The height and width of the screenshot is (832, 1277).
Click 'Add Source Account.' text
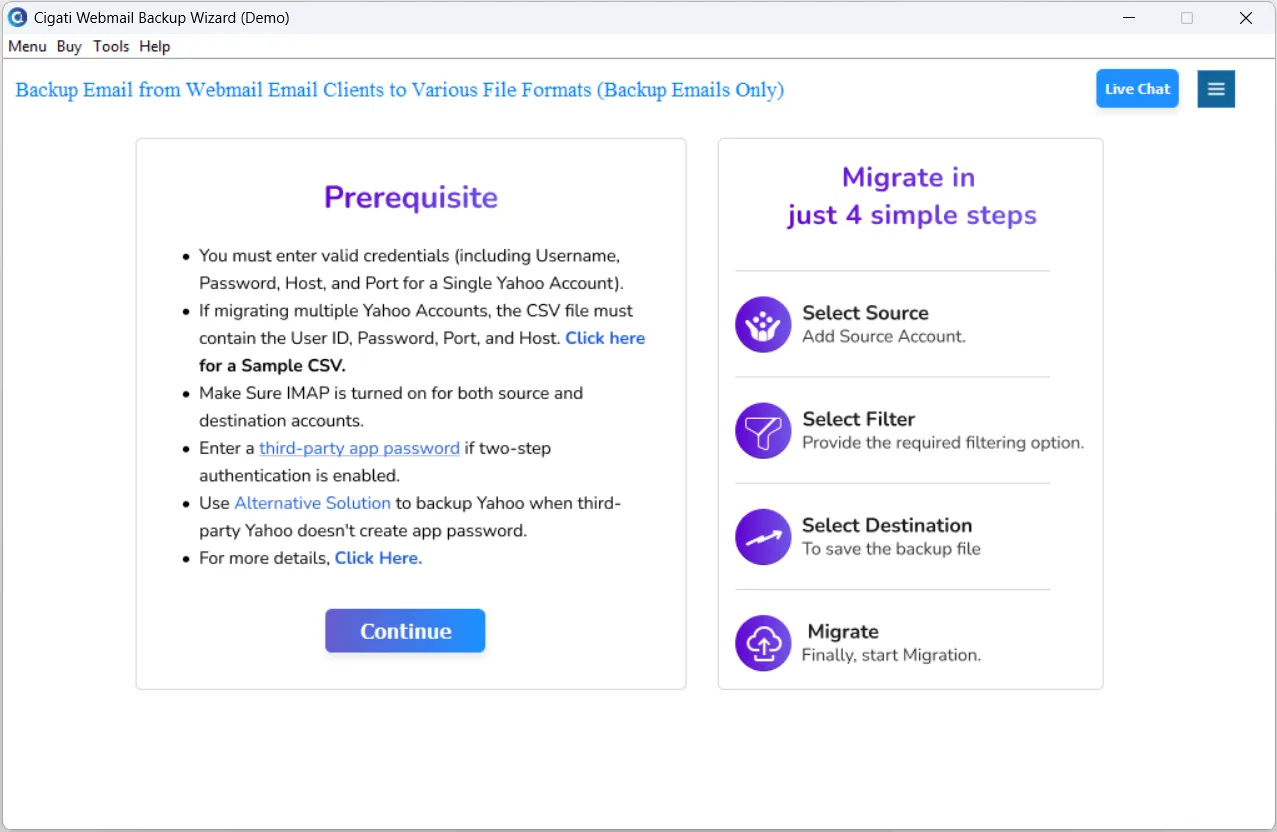884,337
